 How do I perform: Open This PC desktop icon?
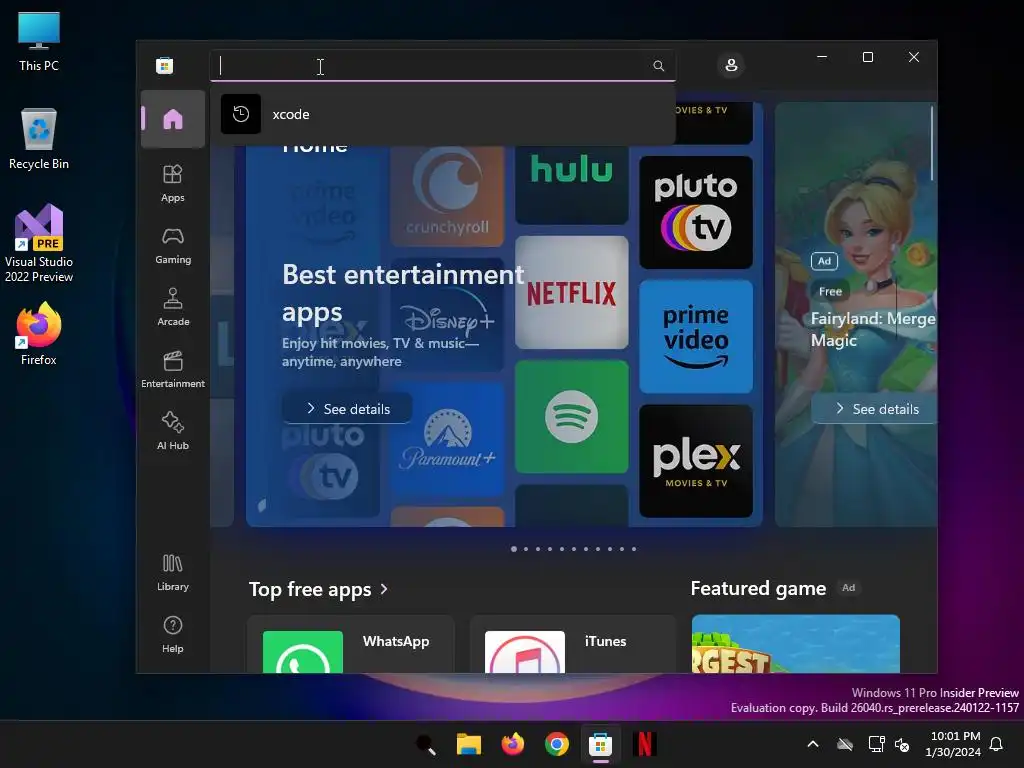39,40
